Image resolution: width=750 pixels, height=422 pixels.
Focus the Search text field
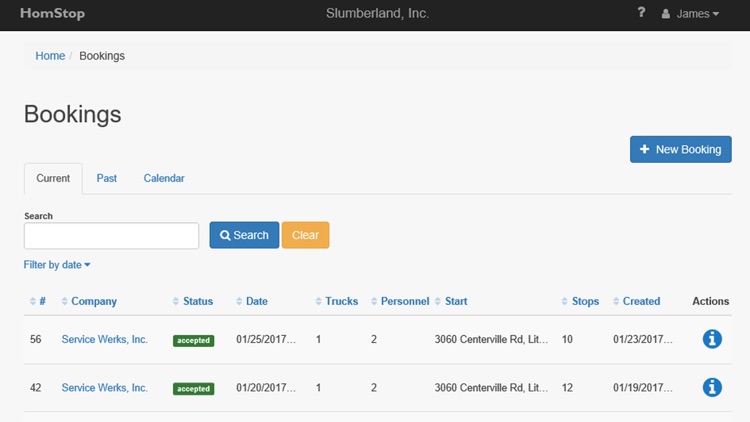pos(111,236)
